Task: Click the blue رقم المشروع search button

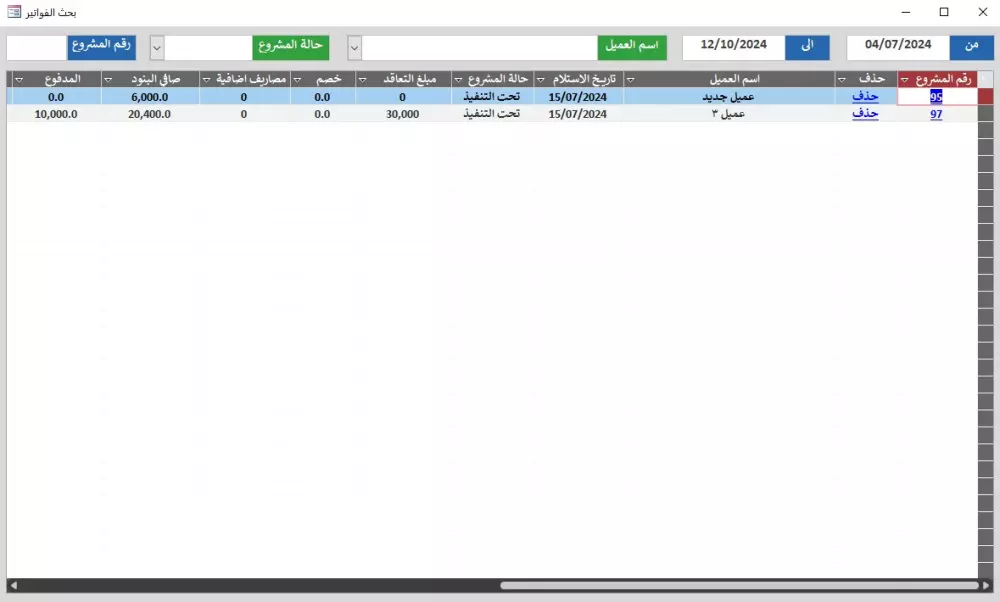Action: (x=101, y=47)
